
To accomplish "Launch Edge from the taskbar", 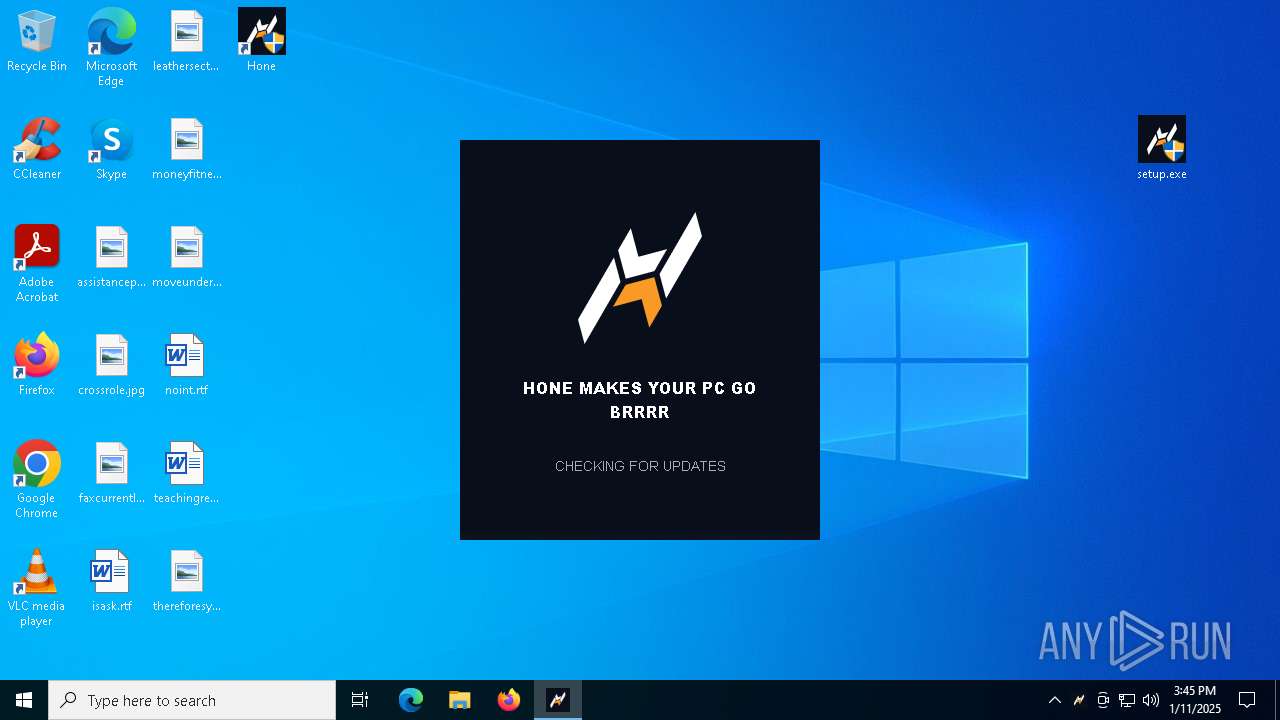I will pos(411,700).
